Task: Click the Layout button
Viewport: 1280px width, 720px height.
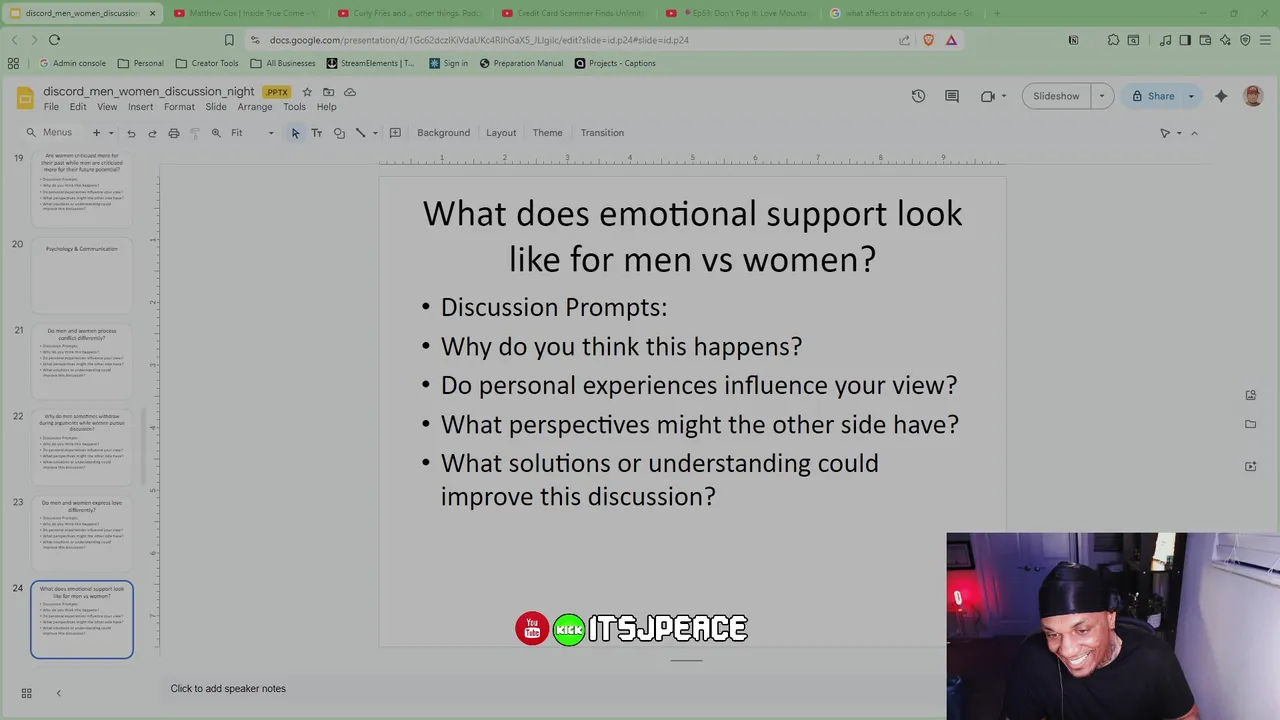Action: (501, 133)
